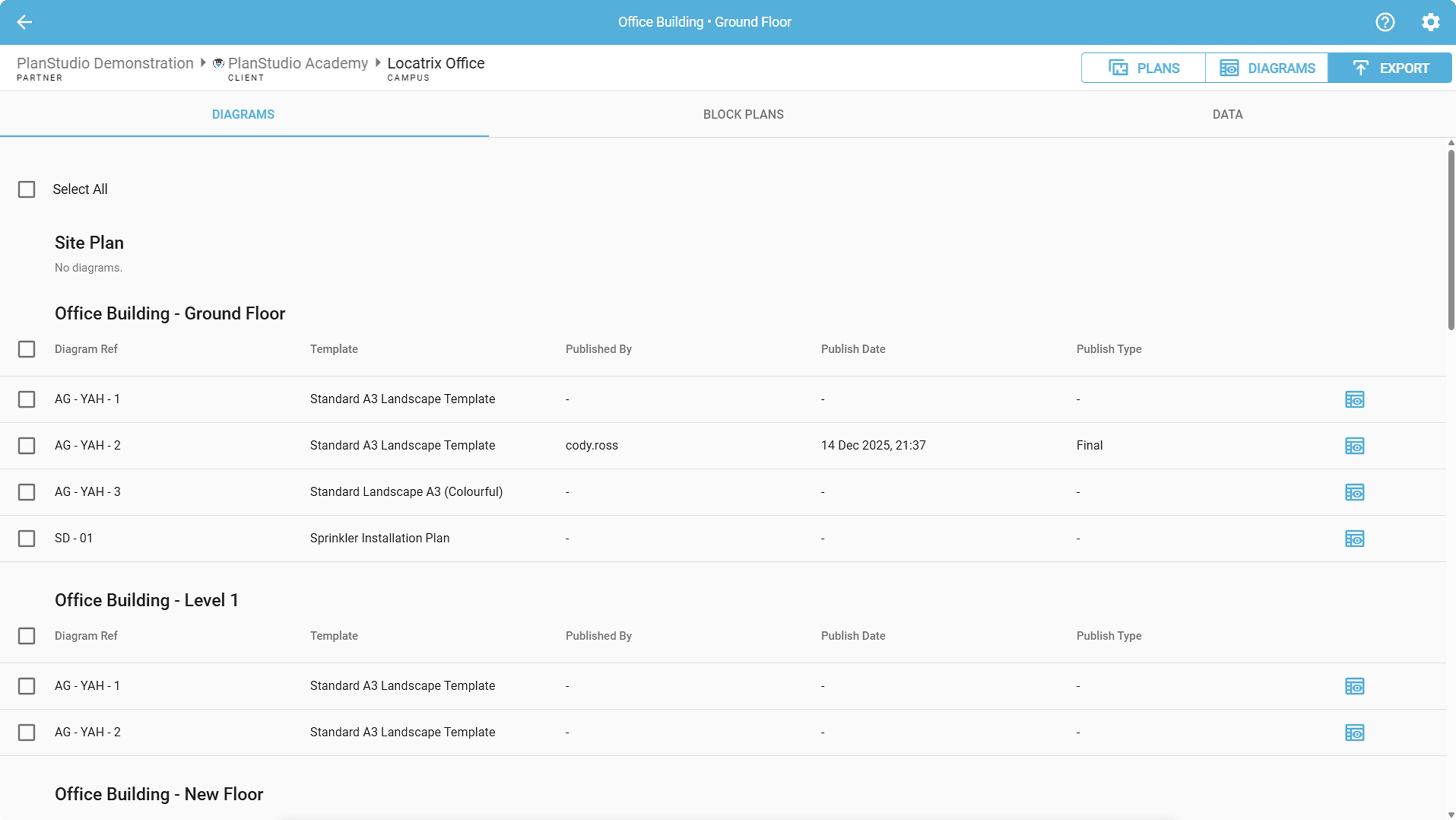1456x820 pixels.
Task: Check the AG - YAH - 3 row checkbox
Action: 27,492
